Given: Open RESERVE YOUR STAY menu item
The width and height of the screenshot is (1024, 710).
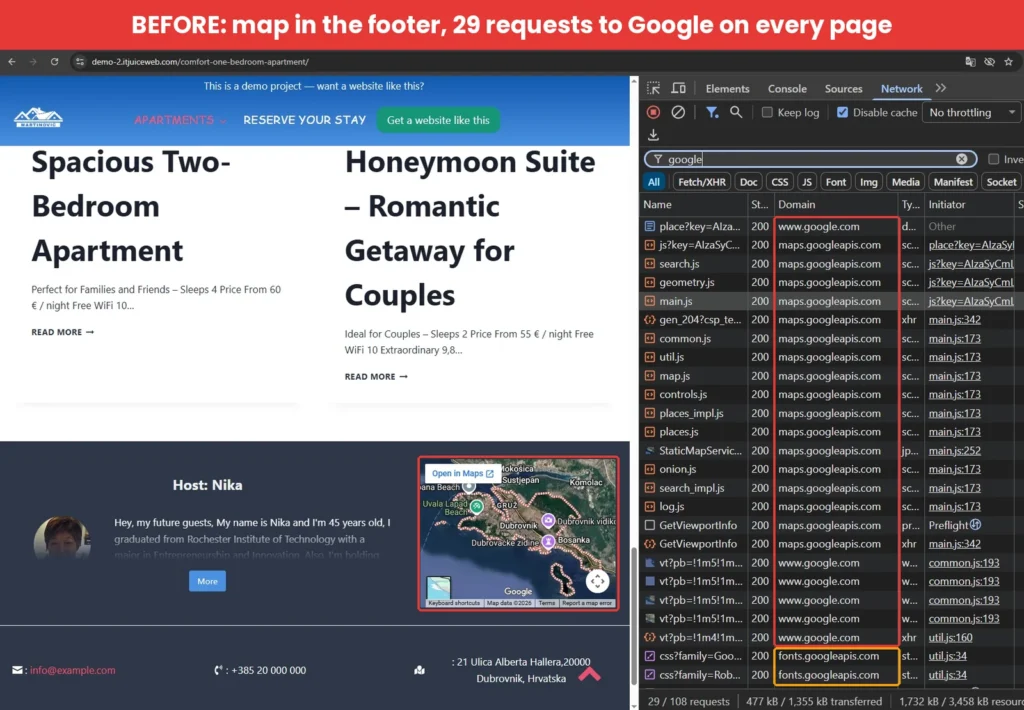Looking at the screenshot, I should point(304,120).
